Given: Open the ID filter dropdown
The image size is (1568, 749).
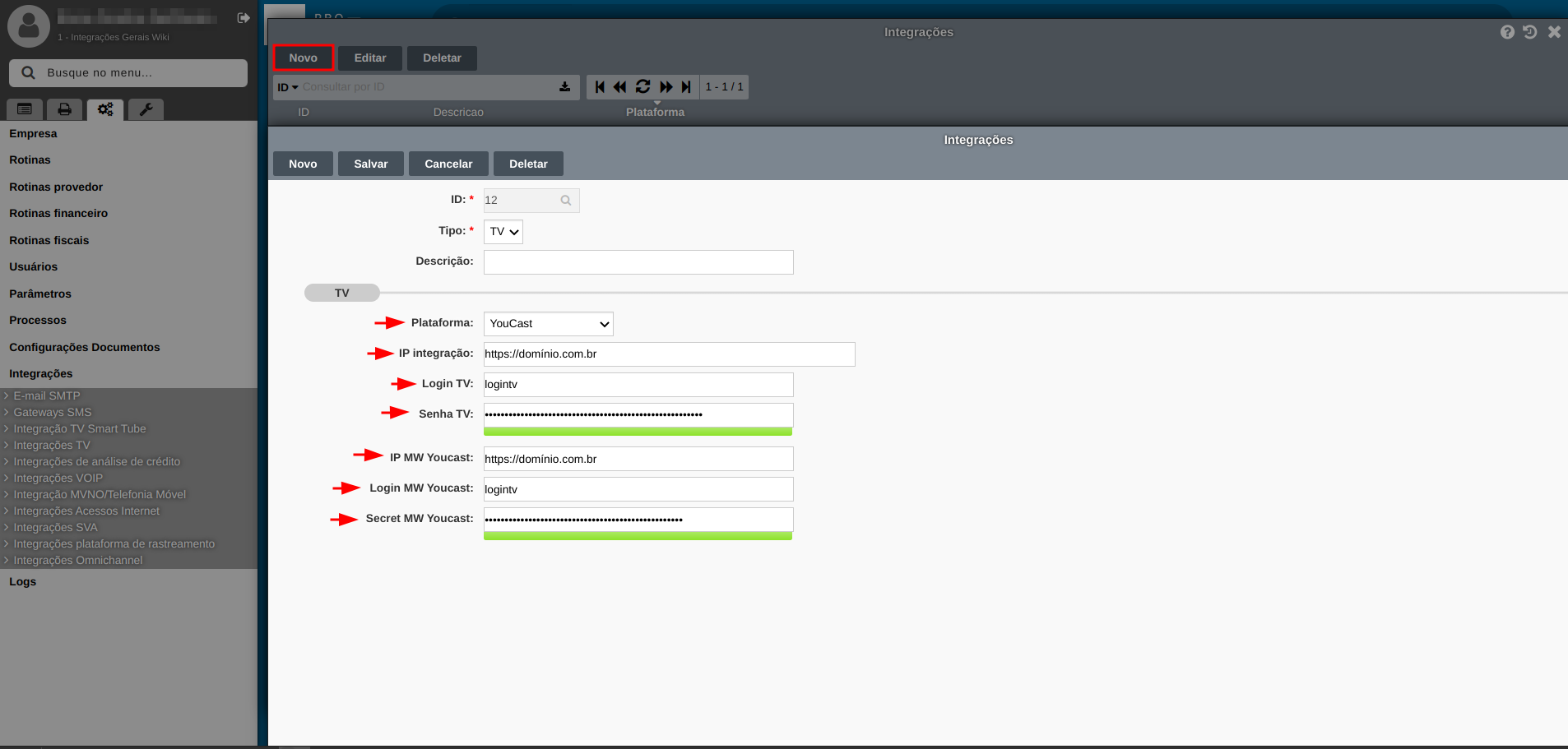Looking at the screenshot, I should (288, 87).
